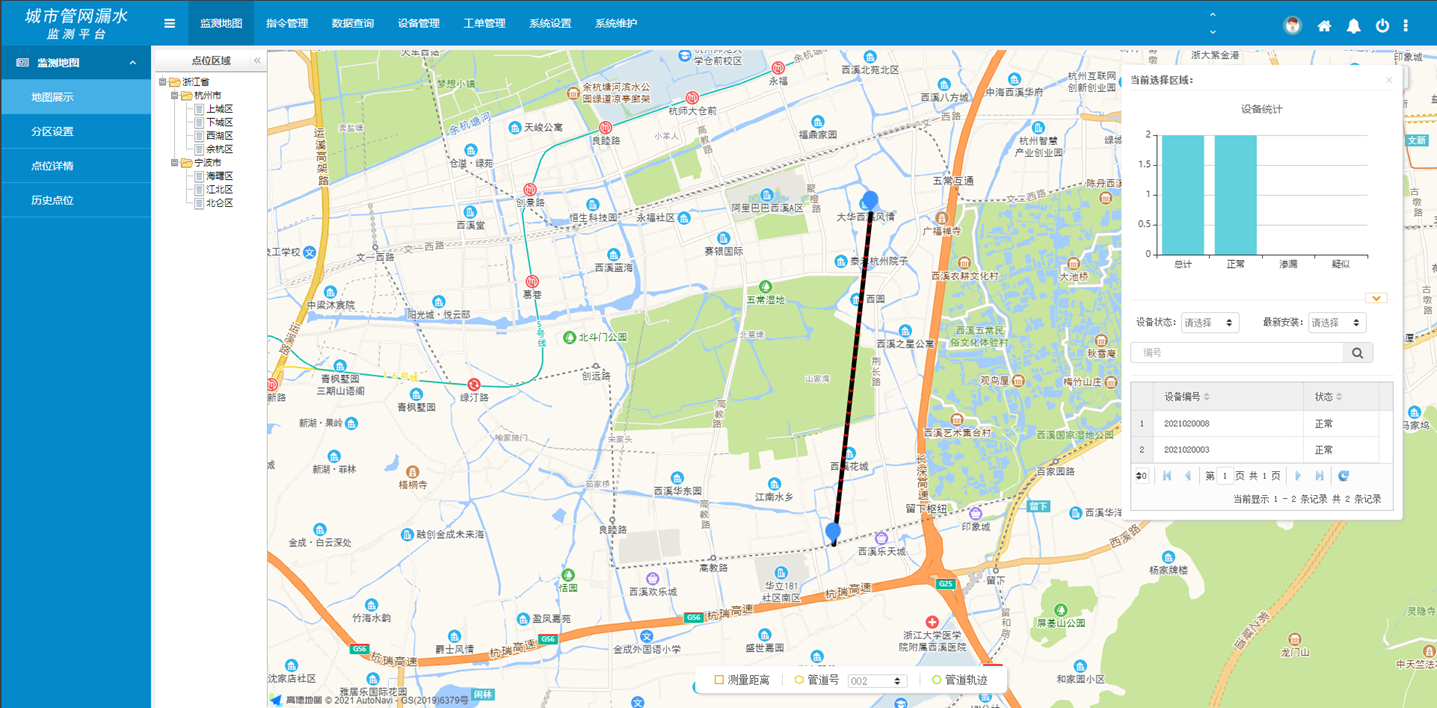The width and height of the screenshot is (1437, 708).
Task: Click header up-down chevron toggle
Action: (x=1213, y=24)
